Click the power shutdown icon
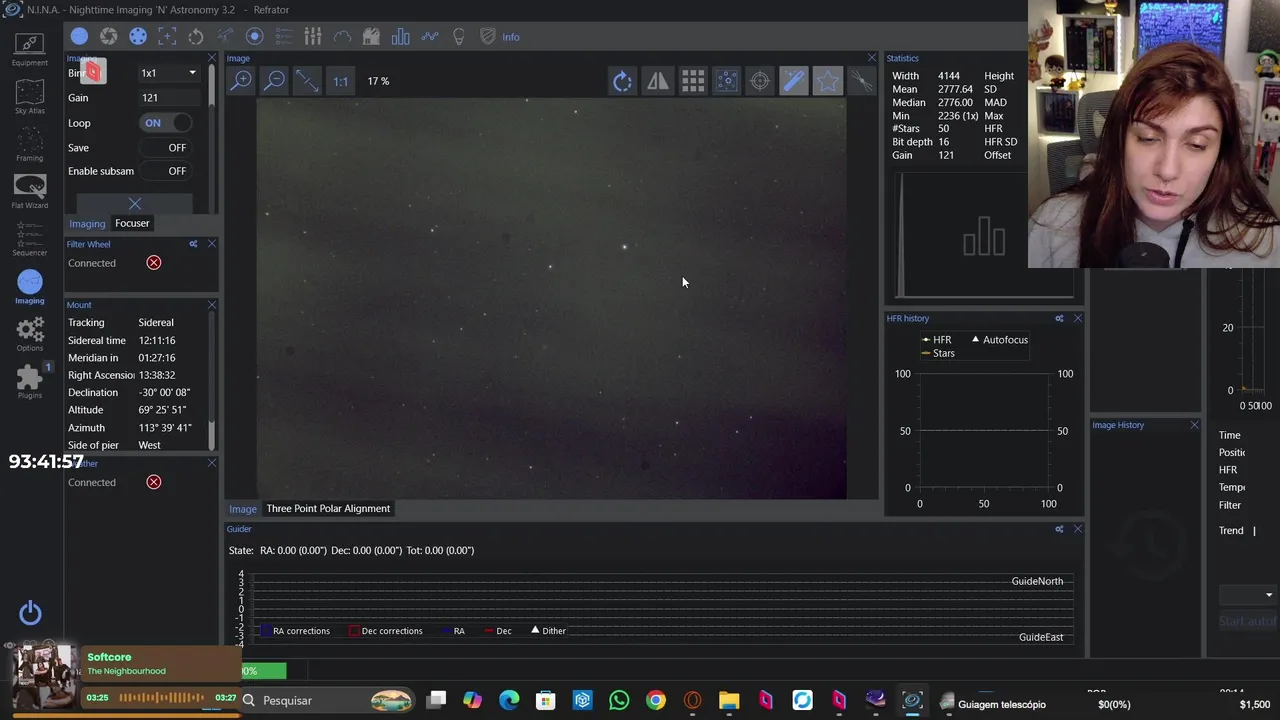Viewport: 1280px width, 720px height. click(x=30, y=613)
